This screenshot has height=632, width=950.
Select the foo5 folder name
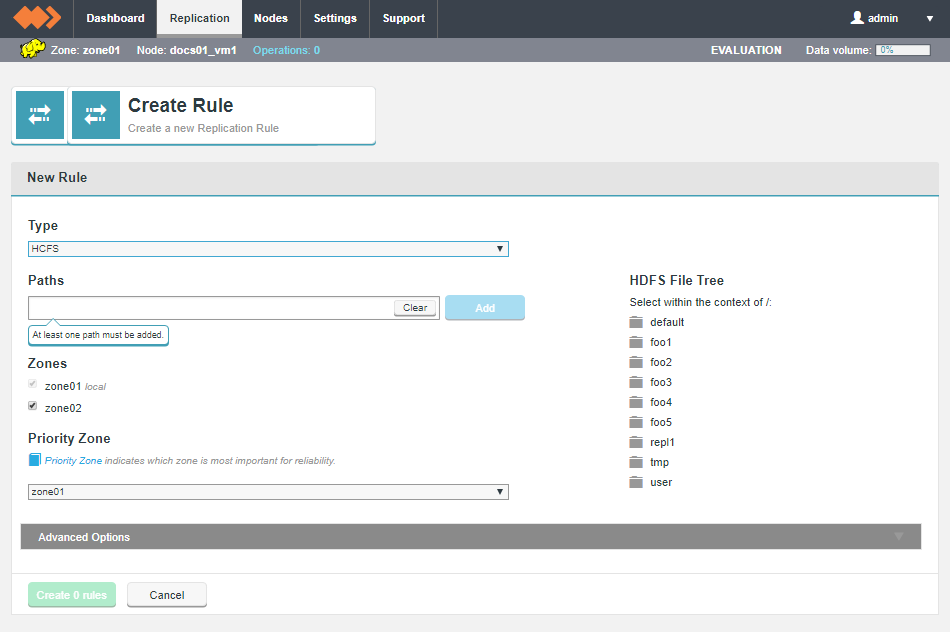coord(660,422)
